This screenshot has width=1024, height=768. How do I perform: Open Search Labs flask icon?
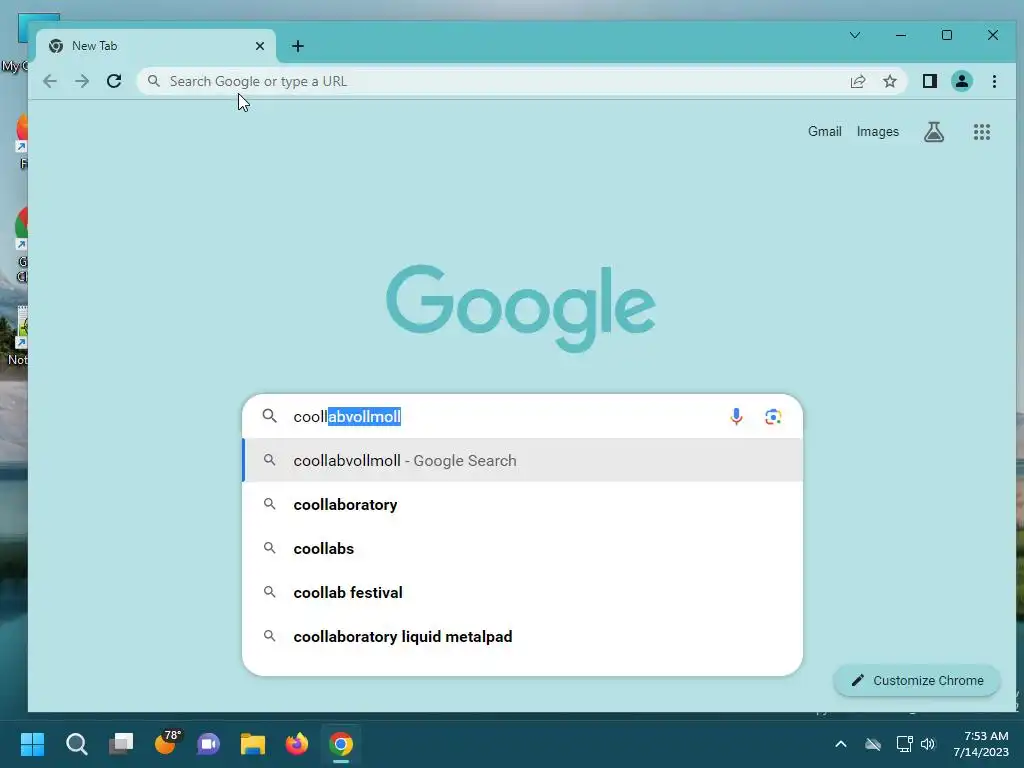pyautogui.click(x=934, y=132)
